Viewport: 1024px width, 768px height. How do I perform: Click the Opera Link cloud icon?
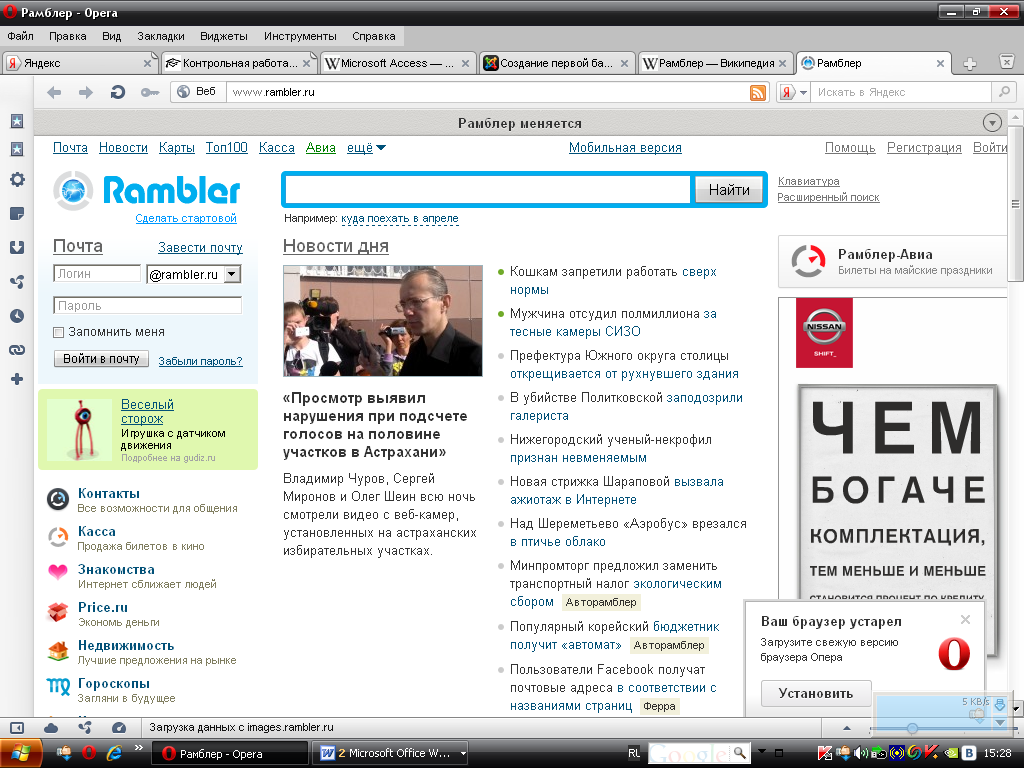pos(51,728)
